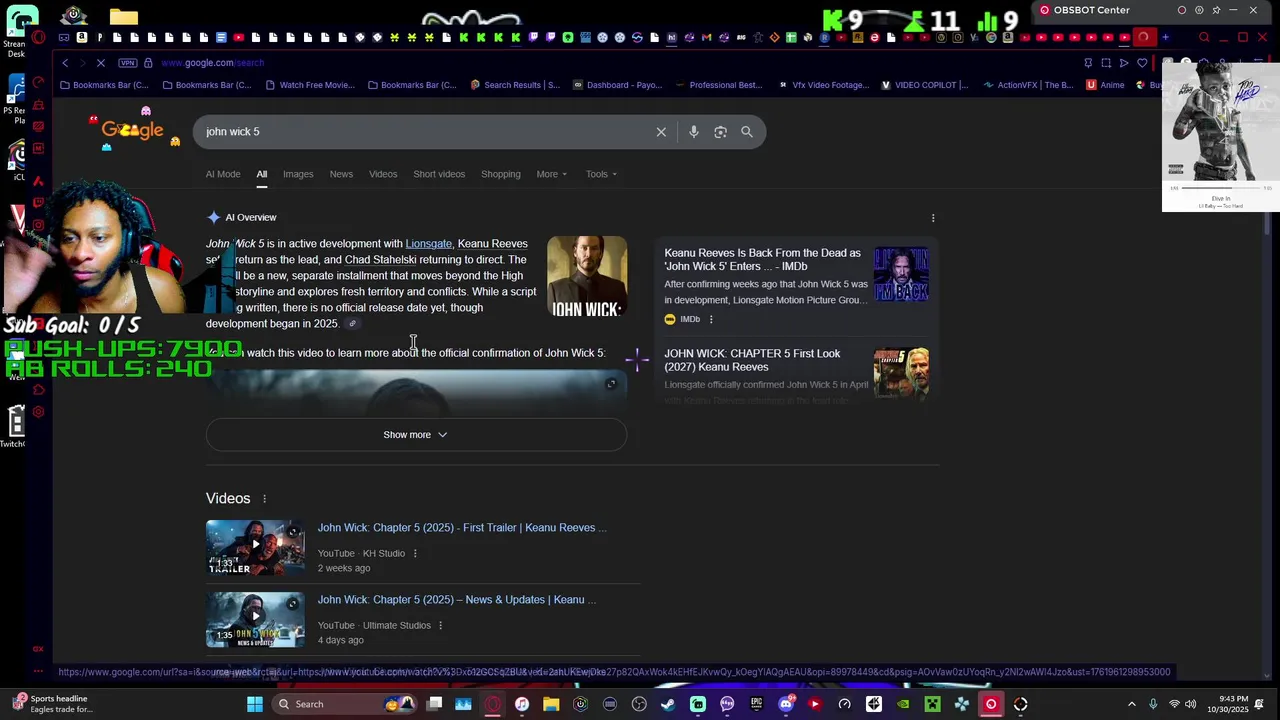Play News & Updates video thumbnail
Image resolution: width=1280 pixels, height=720 pixels.
[255, 619]
